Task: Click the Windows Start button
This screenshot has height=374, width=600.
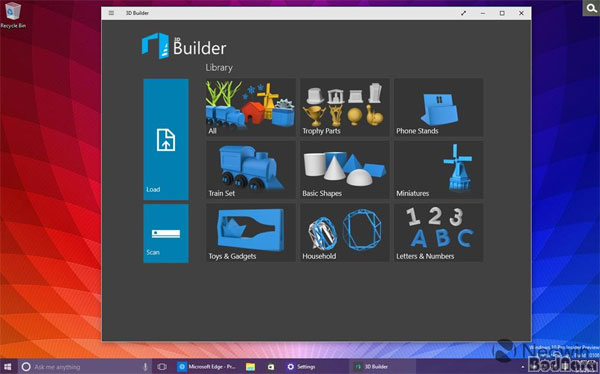Action: [x=8, y=367]
